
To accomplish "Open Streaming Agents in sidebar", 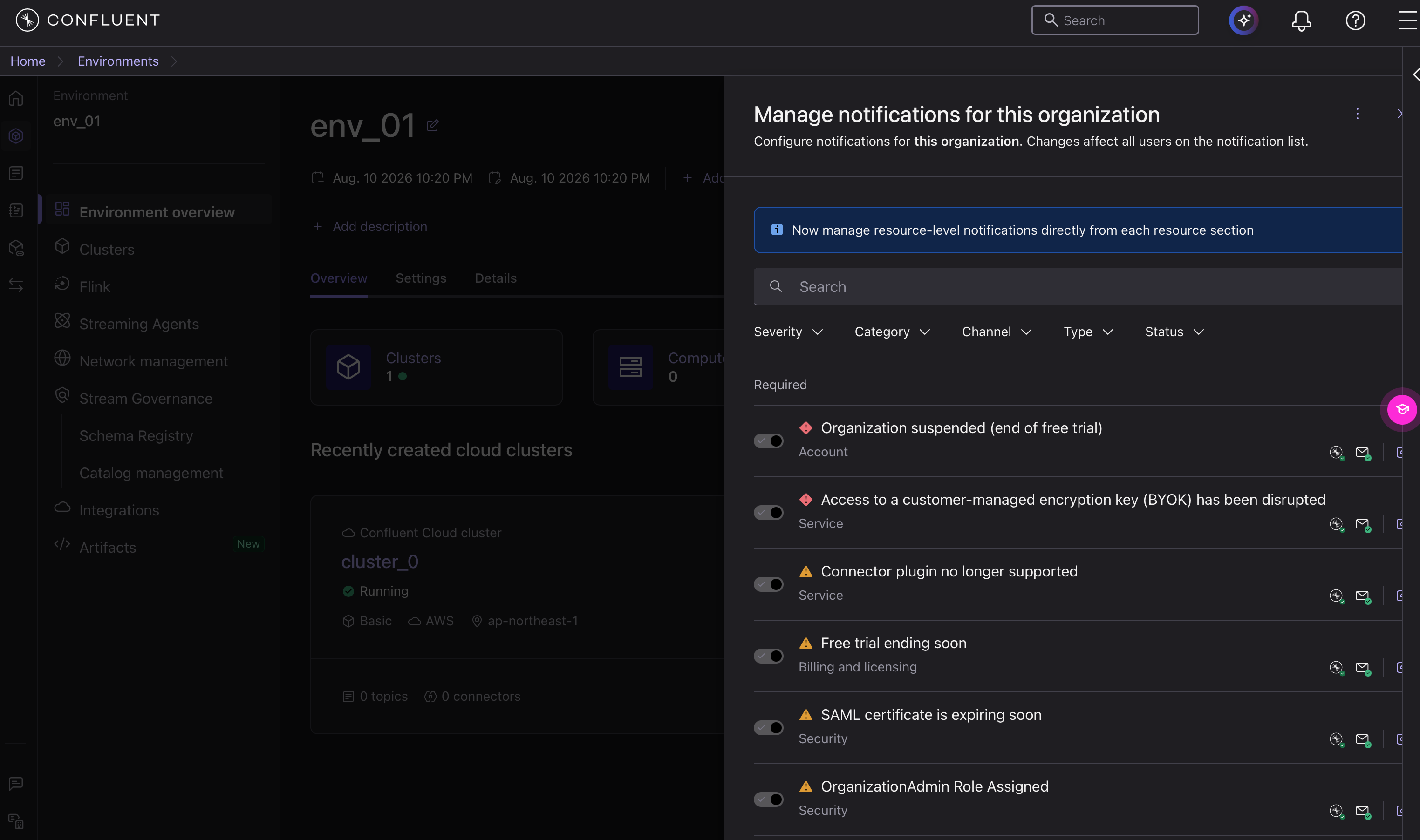I will tap(139, 324).
